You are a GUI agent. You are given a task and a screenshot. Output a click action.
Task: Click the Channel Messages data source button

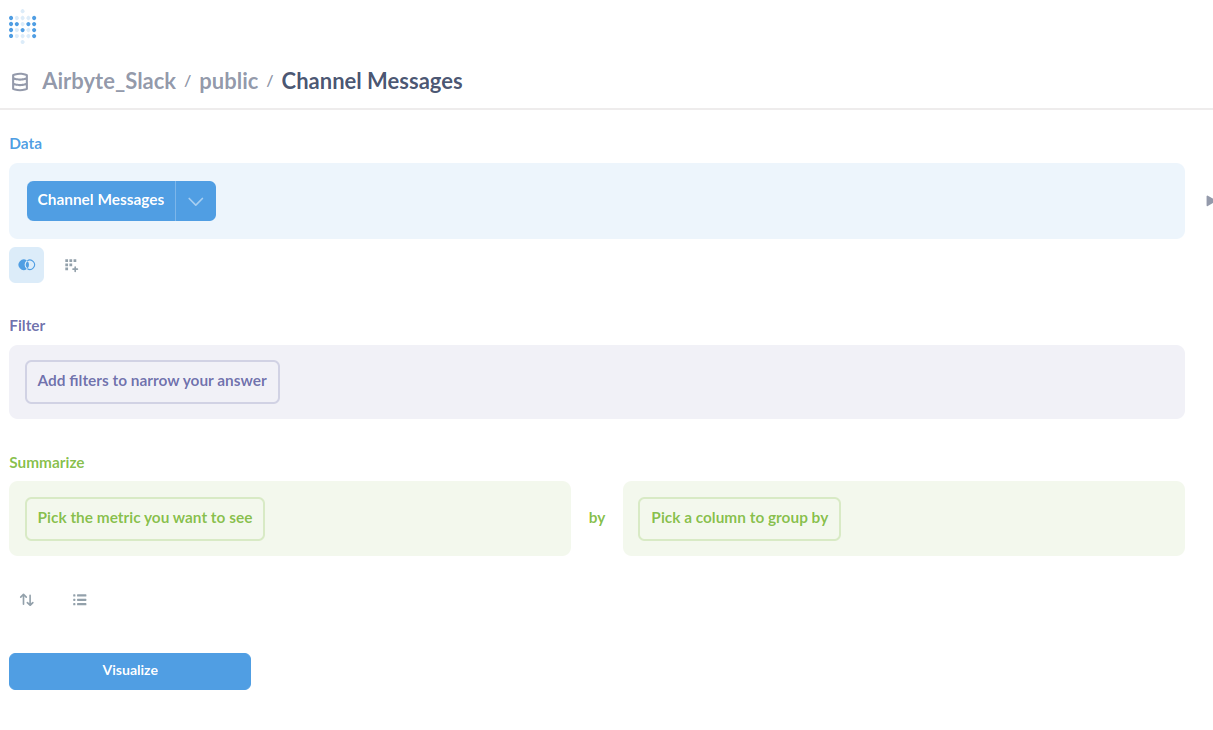[x=101, y=200]
